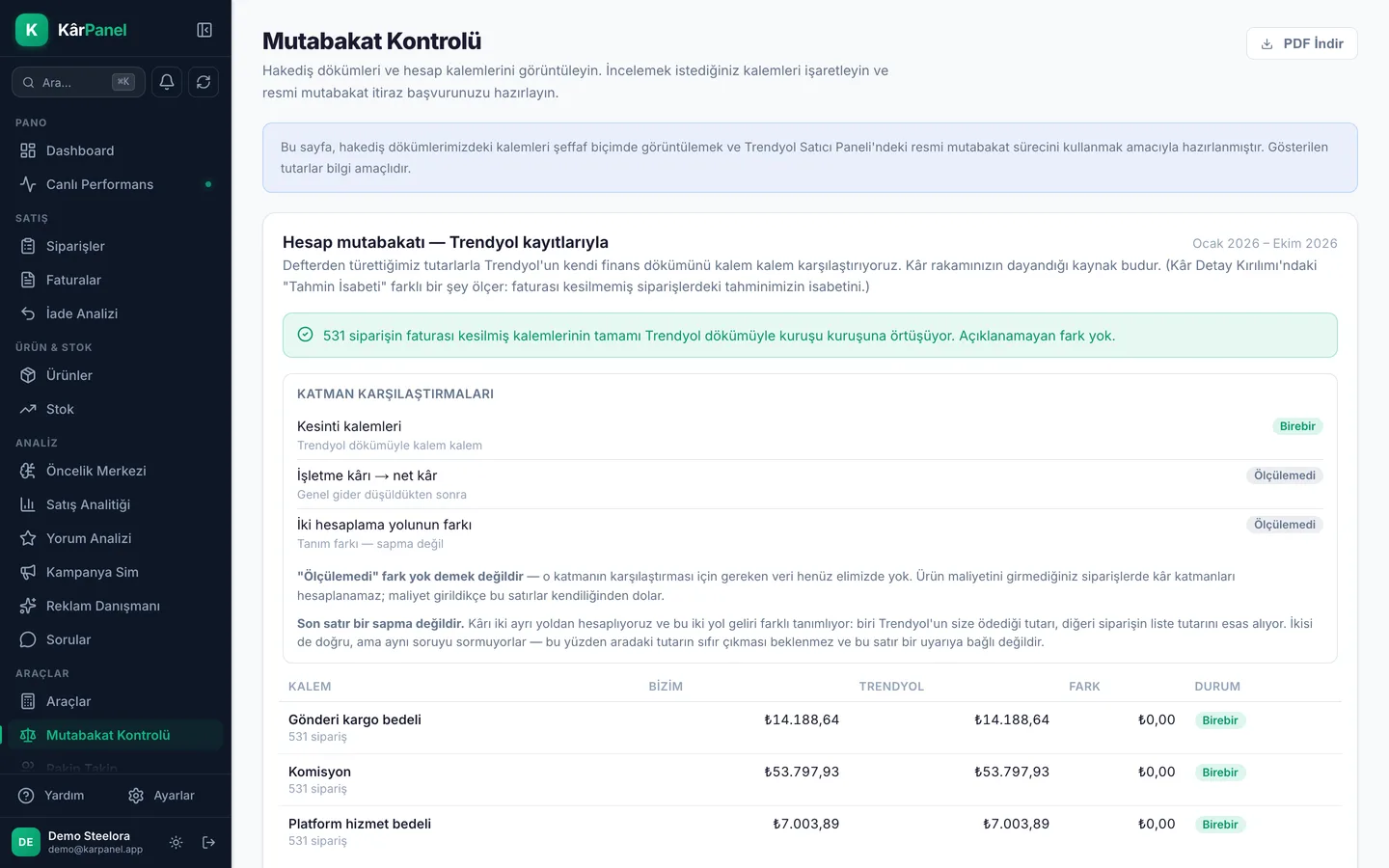Click the DURUM column header
The height and width of the screenshot is (868, 1389).
1217,687
